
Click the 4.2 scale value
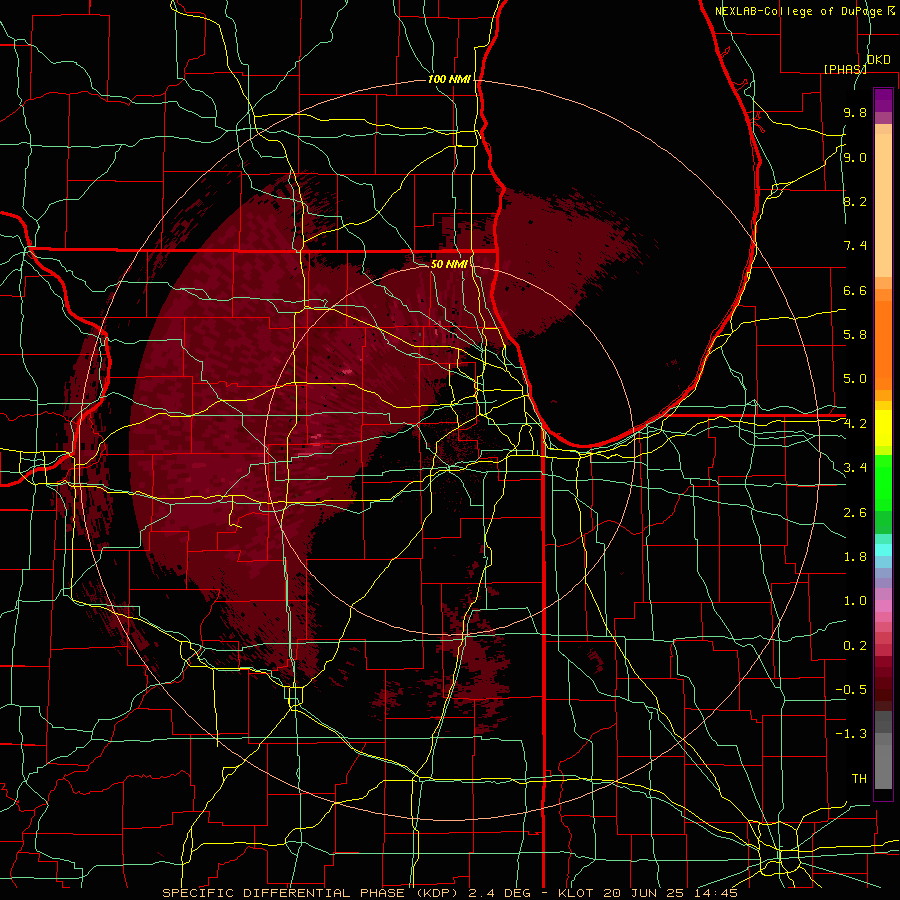pos(855,424)
